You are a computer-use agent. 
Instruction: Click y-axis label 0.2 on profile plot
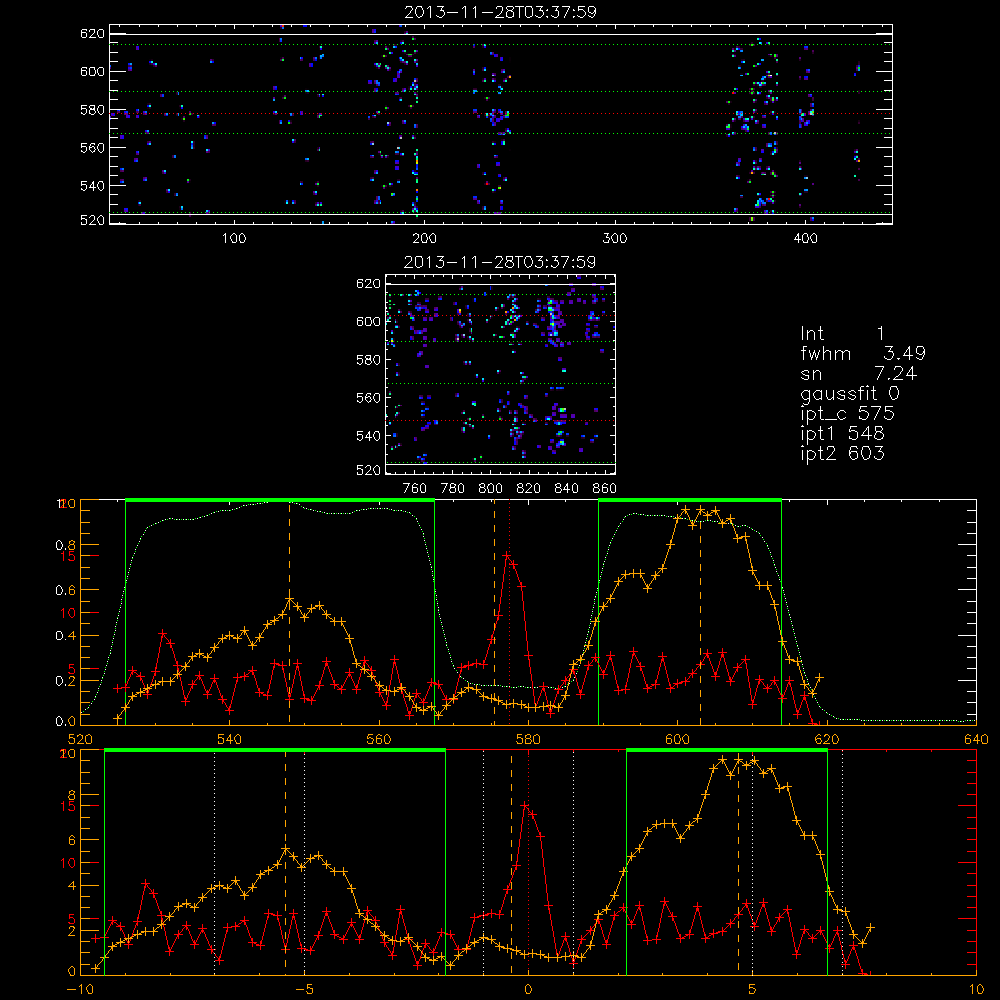pyautogui.click(x=65, y=681)
